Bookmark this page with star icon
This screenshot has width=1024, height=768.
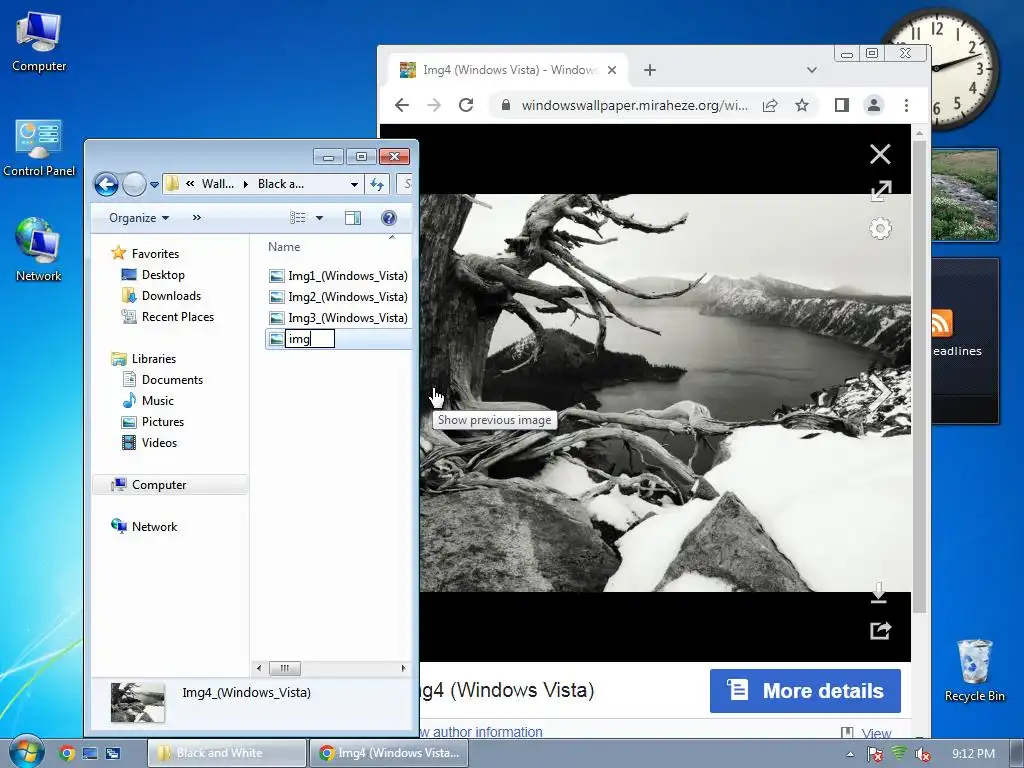coord(802,105)
